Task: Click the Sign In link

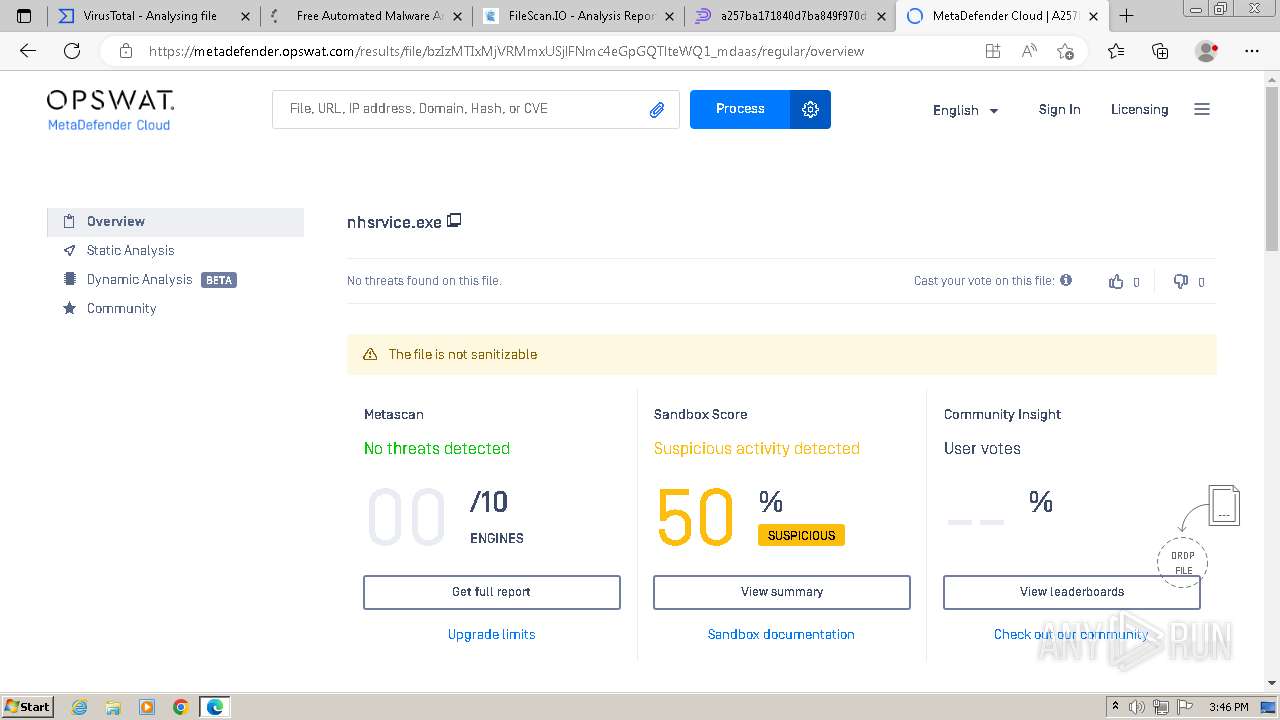Action: 1059,109
